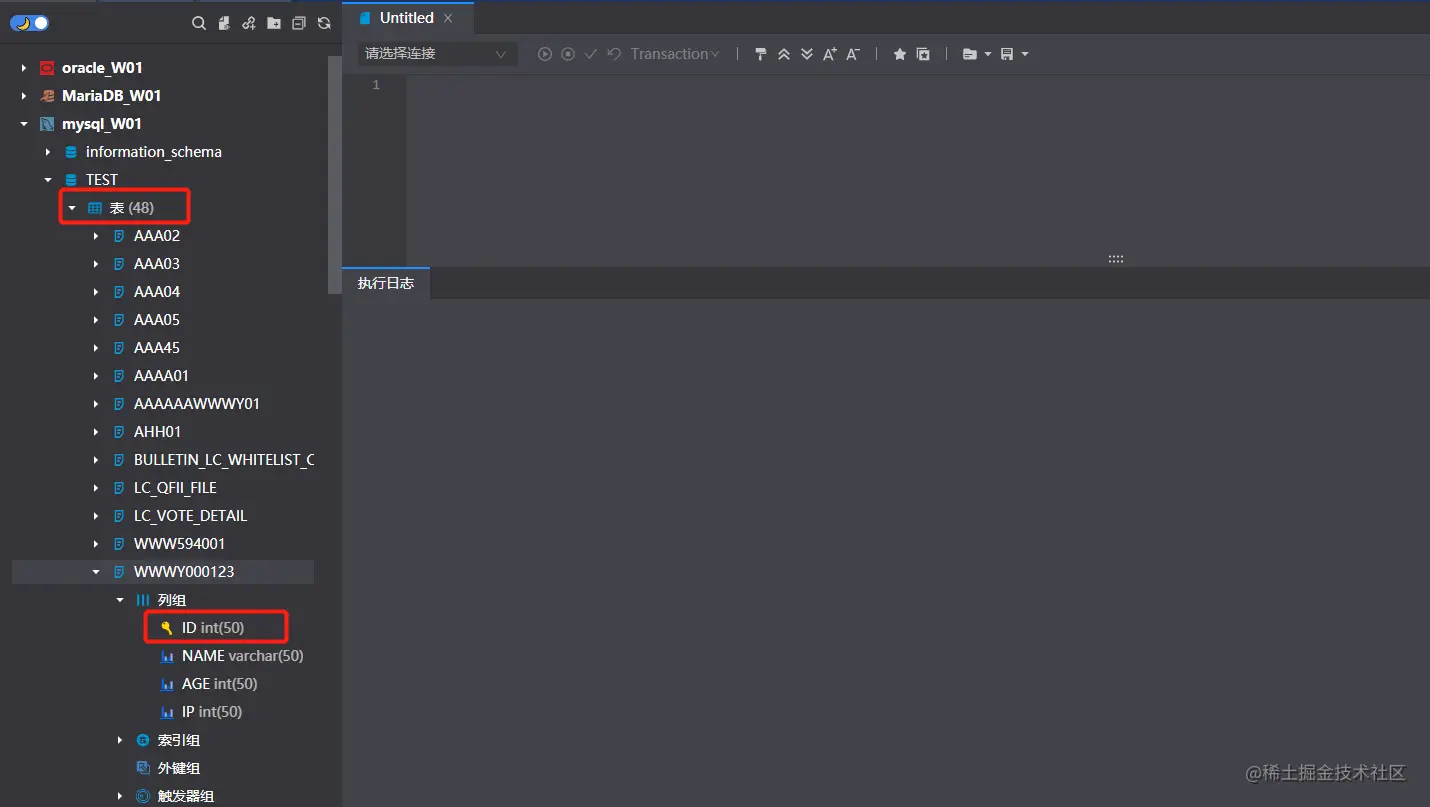The image size is (1430, 807).
Task: Click line number 1 in the SQL editor
Action: click(375, 85)
